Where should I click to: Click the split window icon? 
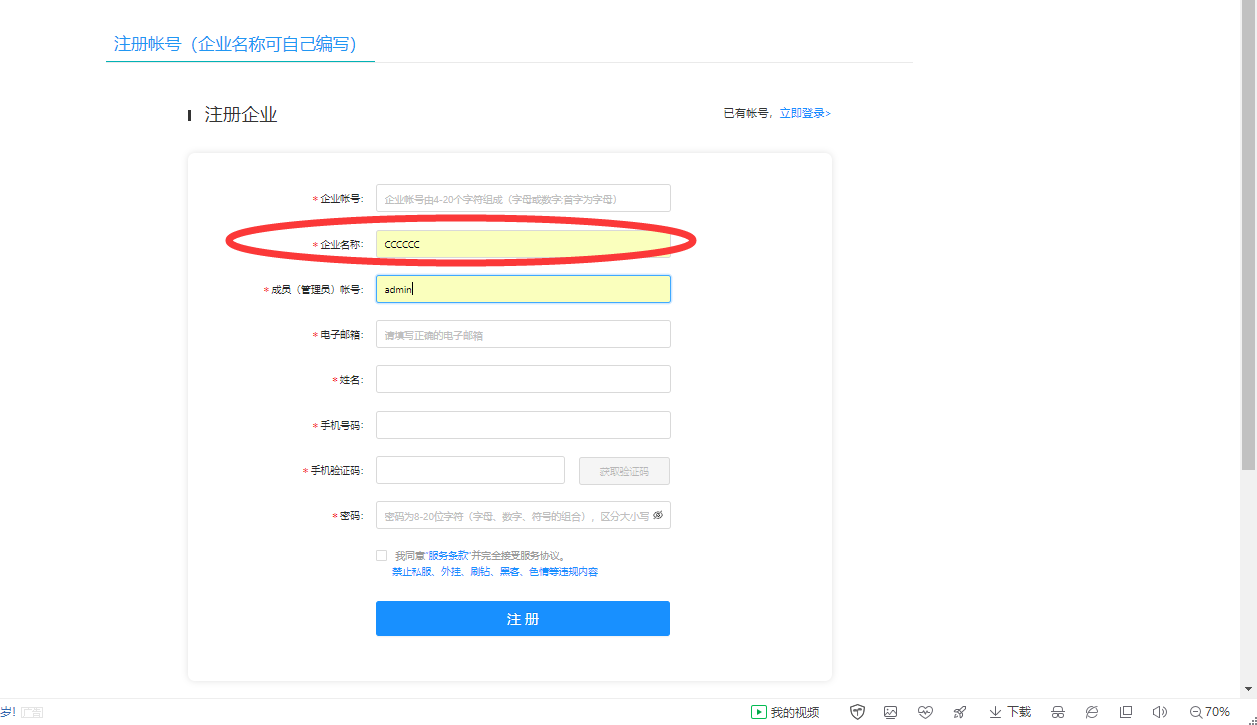click(x=1126, y=712)
